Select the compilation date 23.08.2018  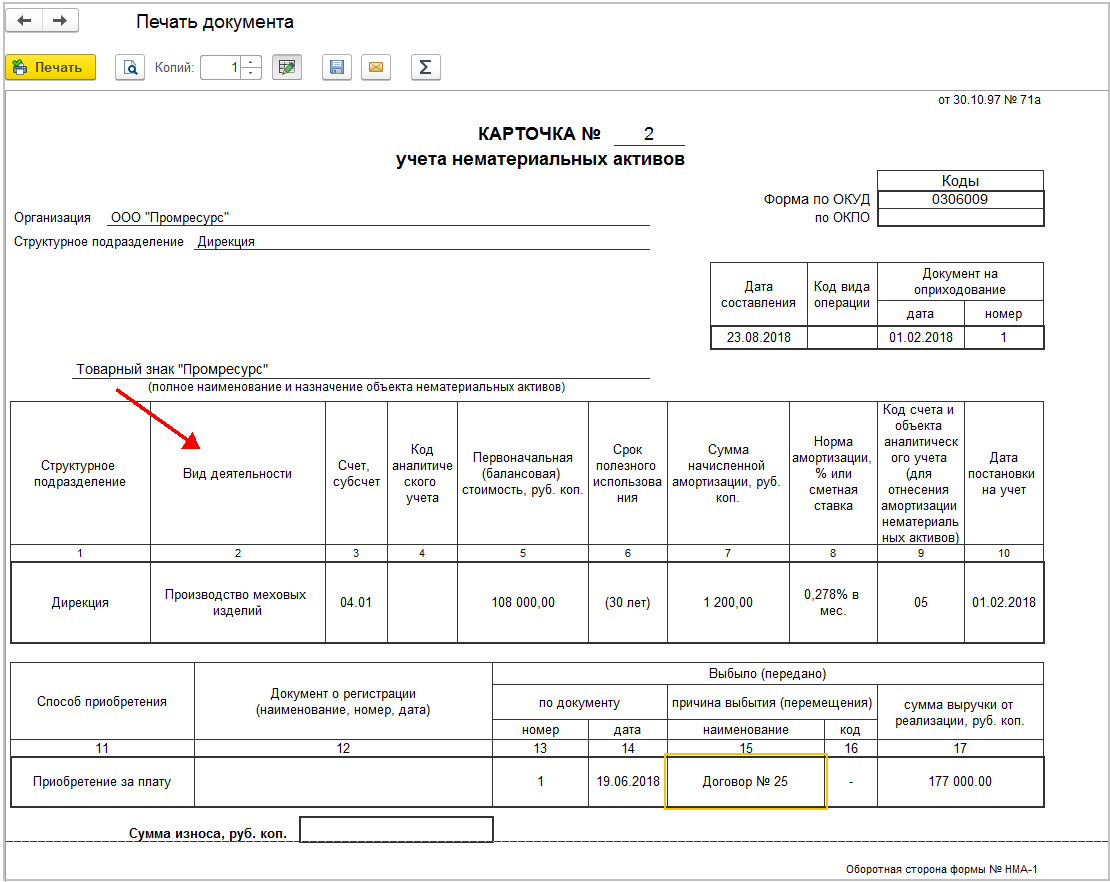pyautogui.click(x=759, y=337)
